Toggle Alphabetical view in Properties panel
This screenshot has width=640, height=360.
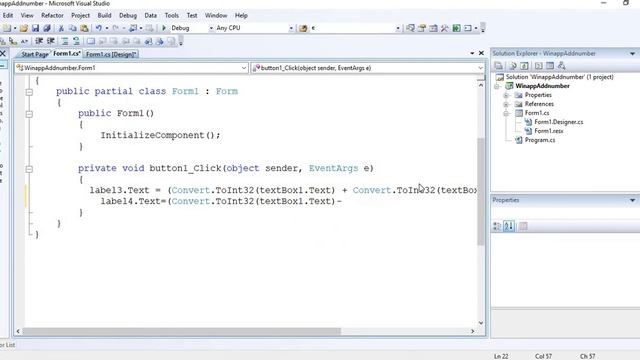pyautogui.click(x=509, y=226)
